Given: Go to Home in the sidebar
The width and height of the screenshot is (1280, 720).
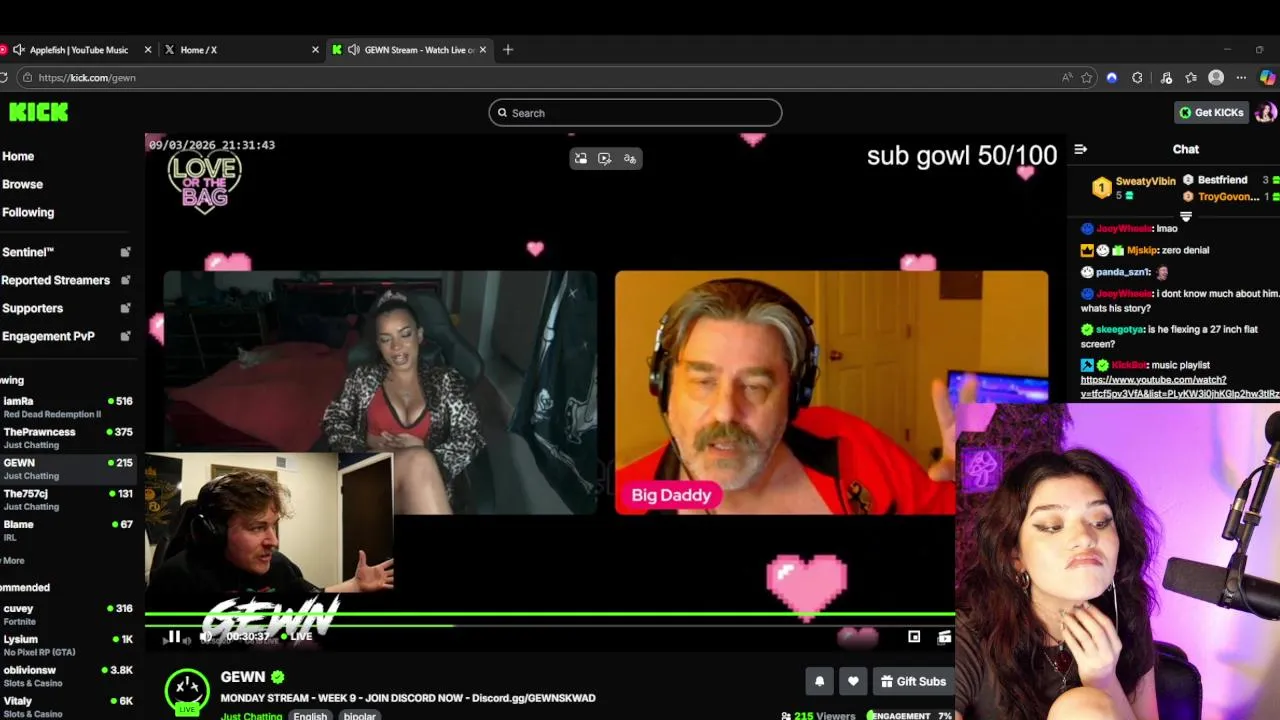Looking at the screenshot, I should (18, 156).
